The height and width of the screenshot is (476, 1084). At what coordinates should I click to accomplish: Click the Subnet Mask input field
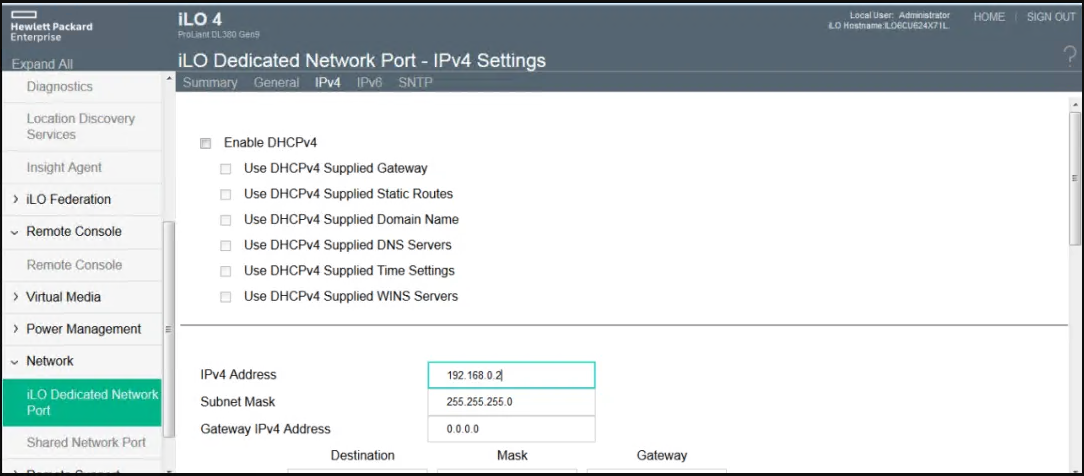click(511, 402)
